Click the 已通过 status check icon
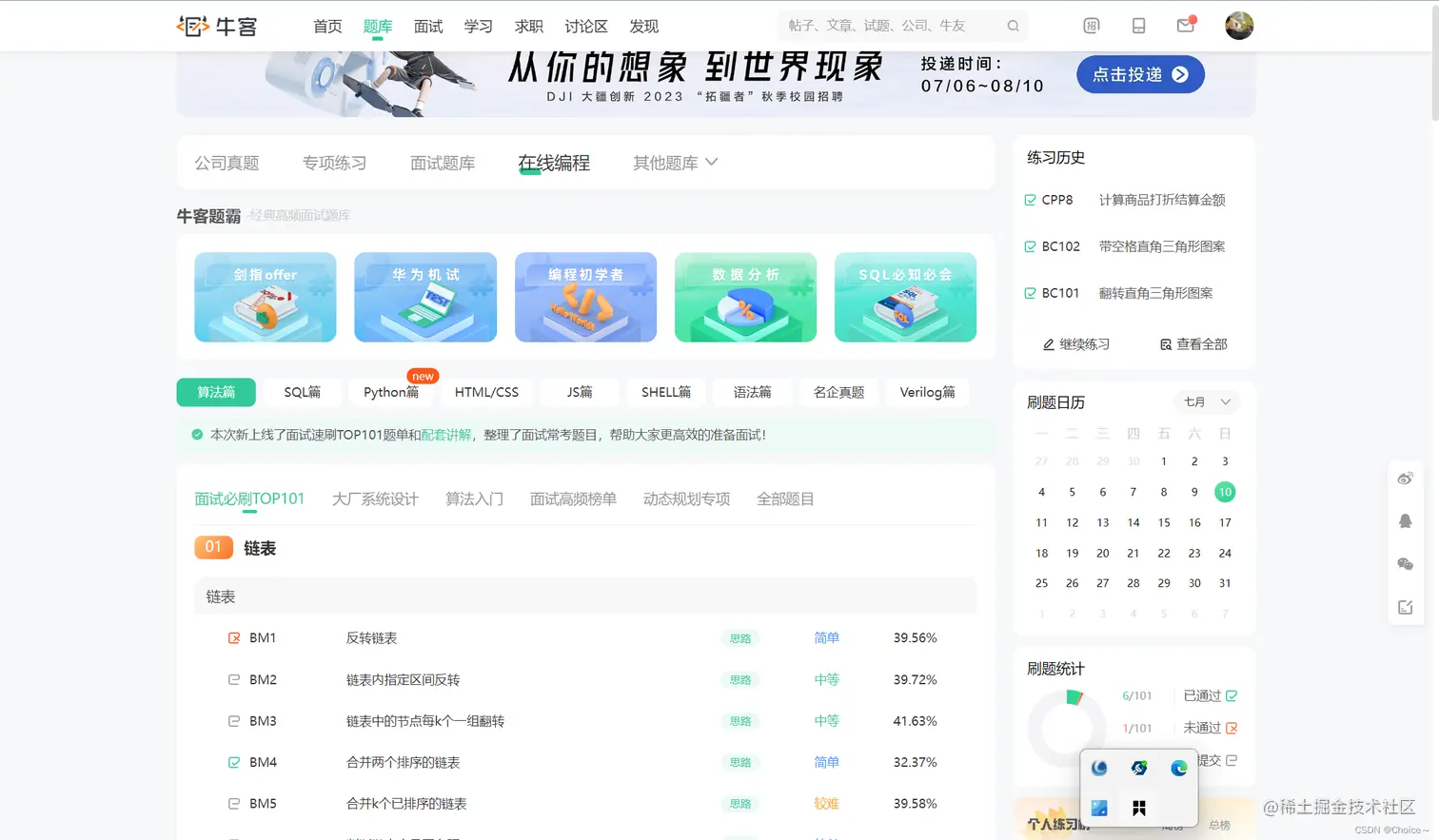Viewport: 1439px width, 840px height. (1231, 695)
